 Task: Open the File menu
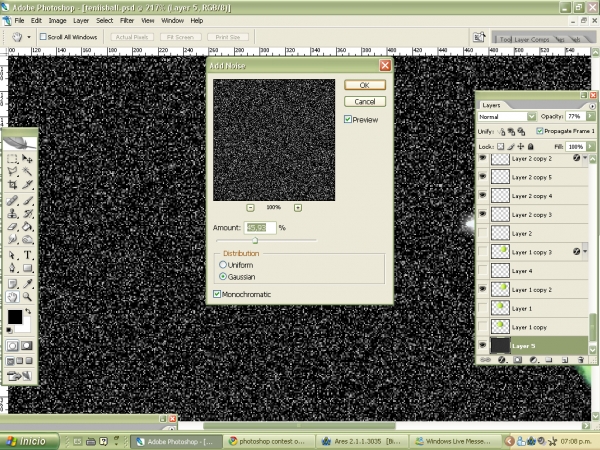click(x=19, y=21)
